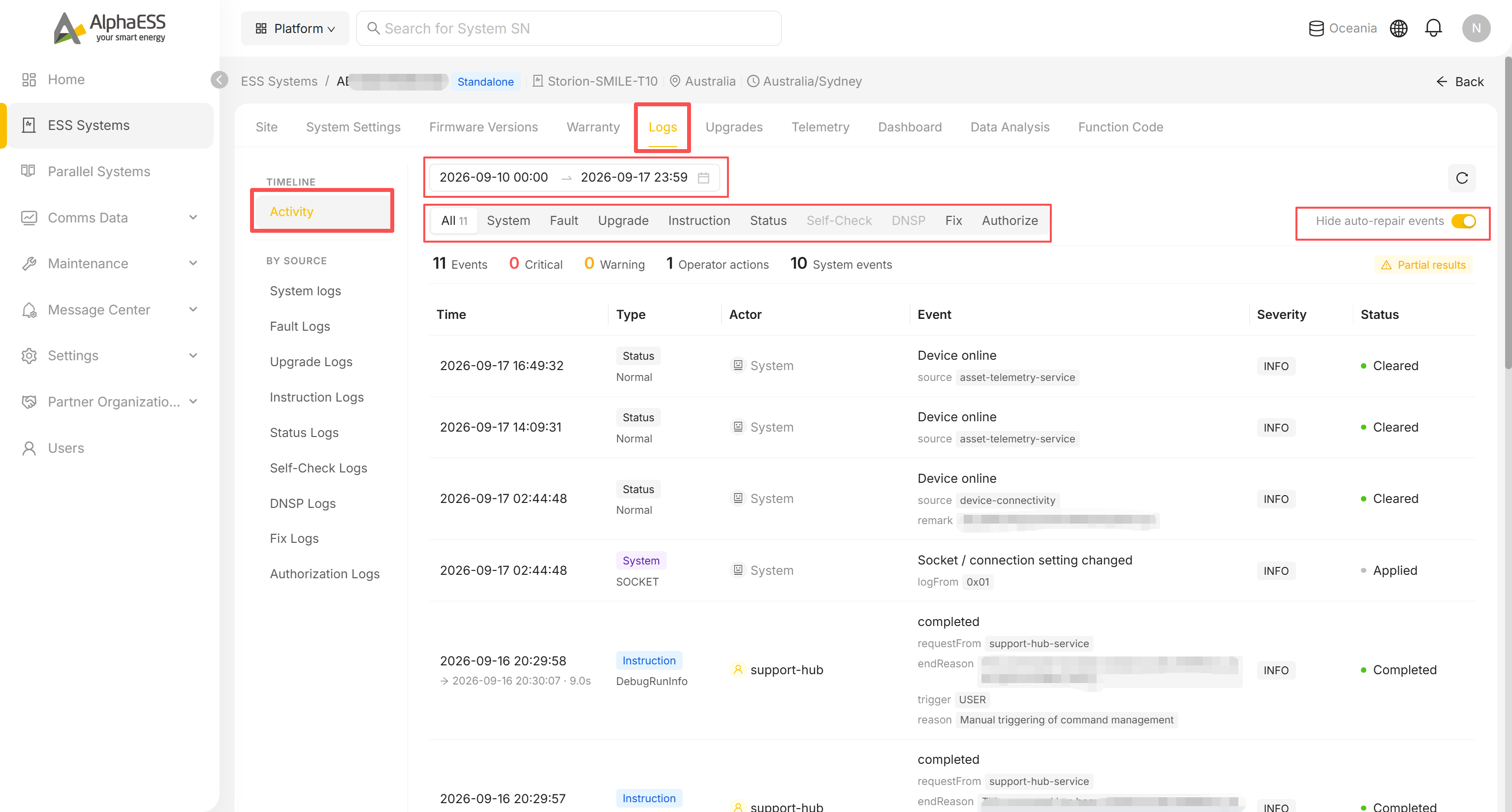Open the user avatar N menu
The height and width of the screenshot is (812, 1512).
(x=1476, y=28)
